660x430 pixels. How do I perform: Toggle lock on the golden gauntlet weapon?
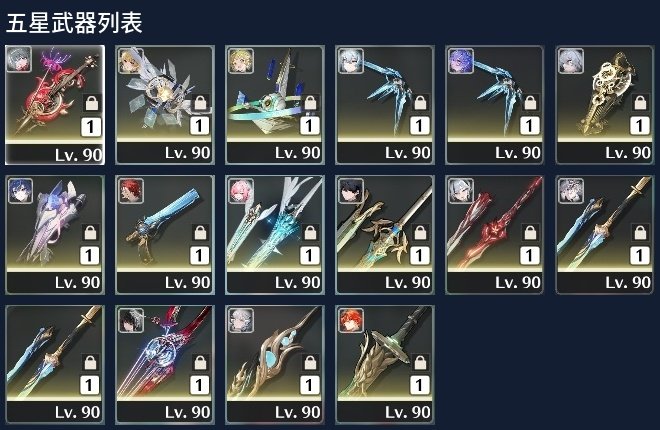641,103
